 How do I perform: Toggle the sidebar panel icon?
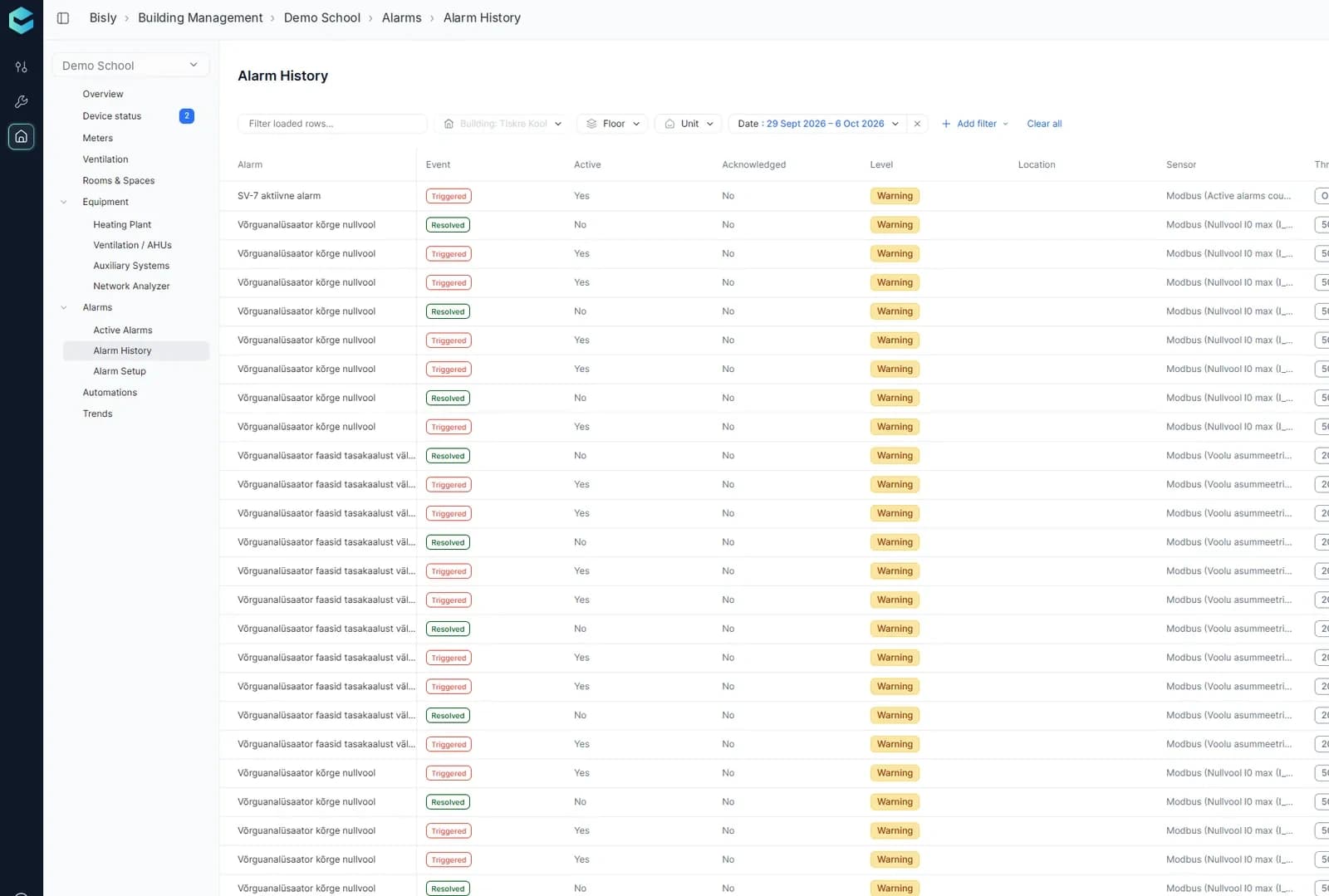pos(63,18)
